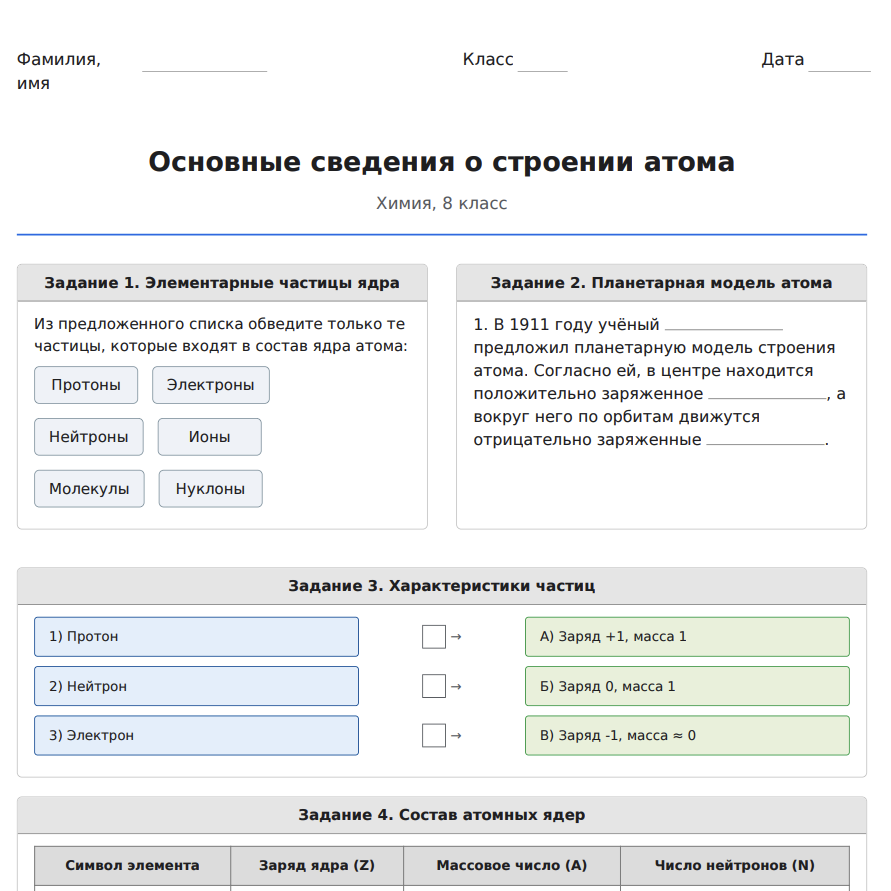
Task: Select the Электроны chip
Action: click(x=211, y=385)
